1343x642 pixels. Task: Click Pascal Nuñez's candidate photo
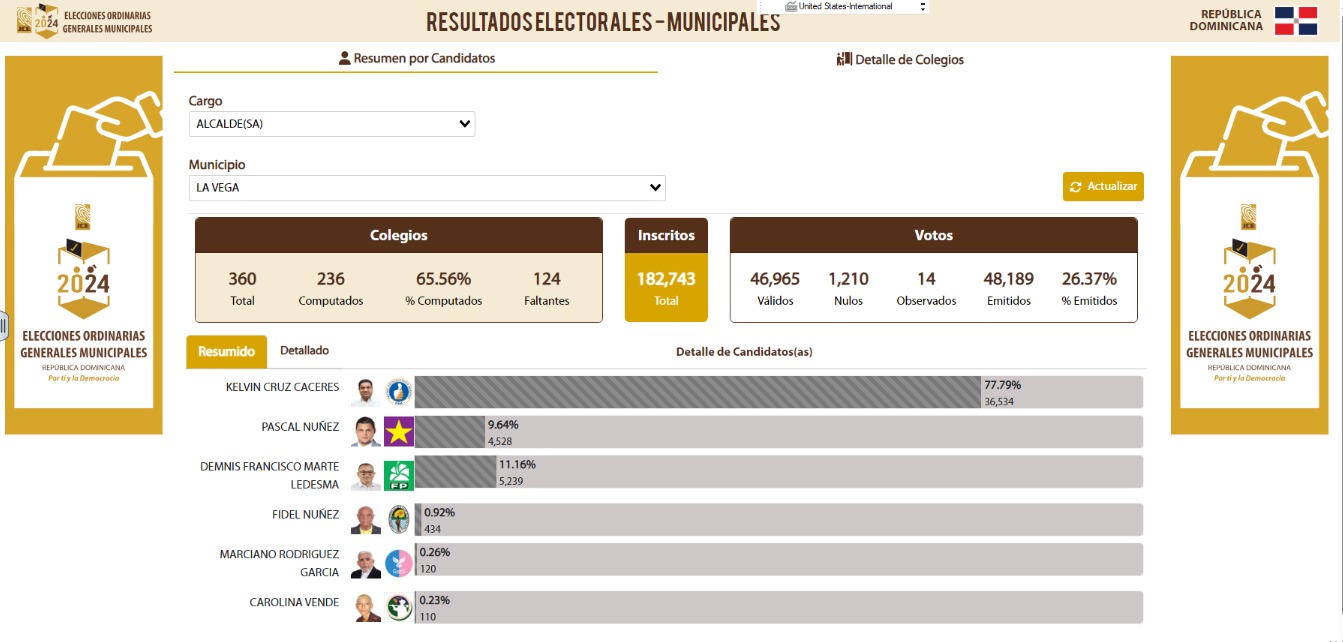(366, 432)
